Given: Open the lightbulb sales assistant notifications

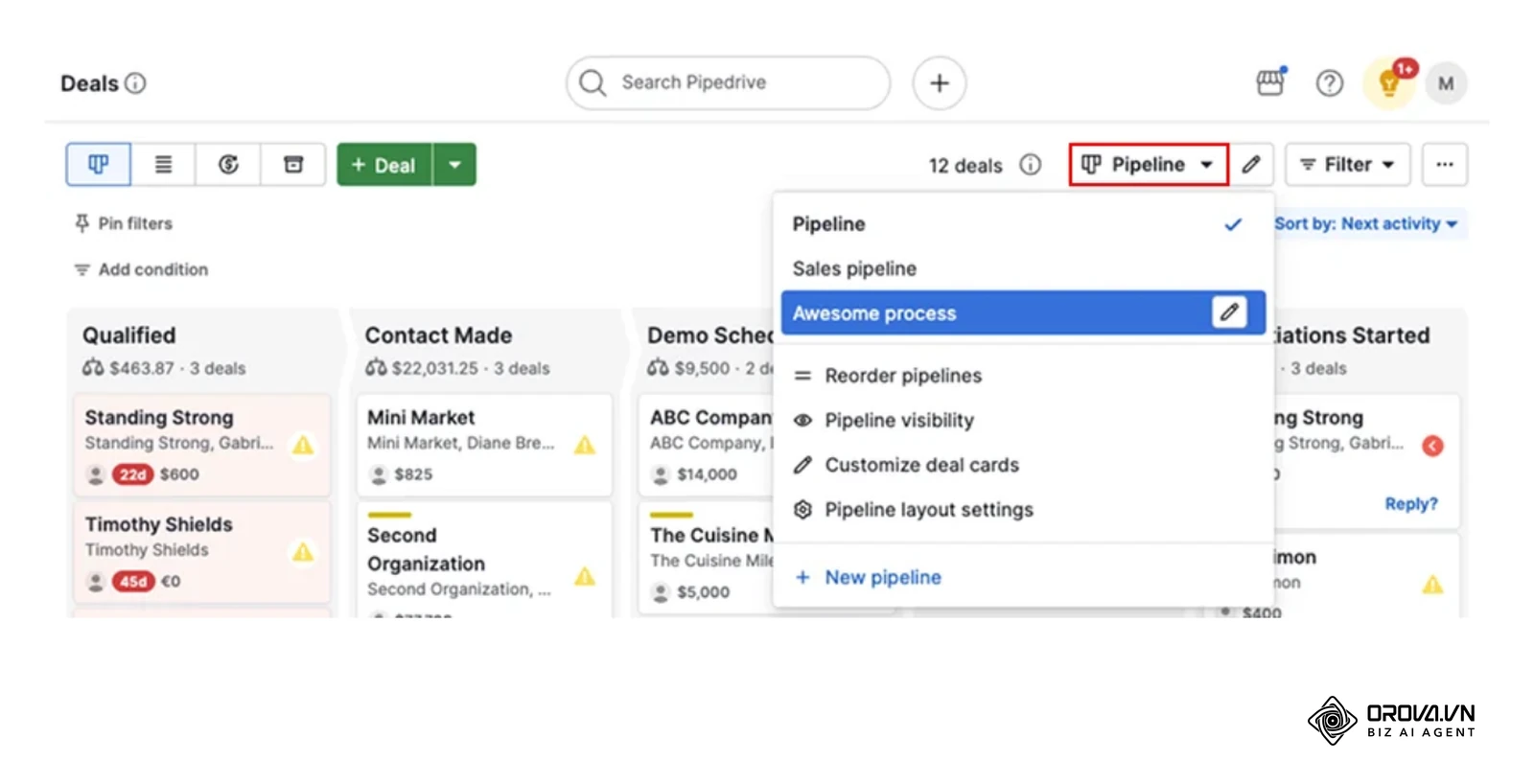Looking at the screenshot, I should 1389,83.
